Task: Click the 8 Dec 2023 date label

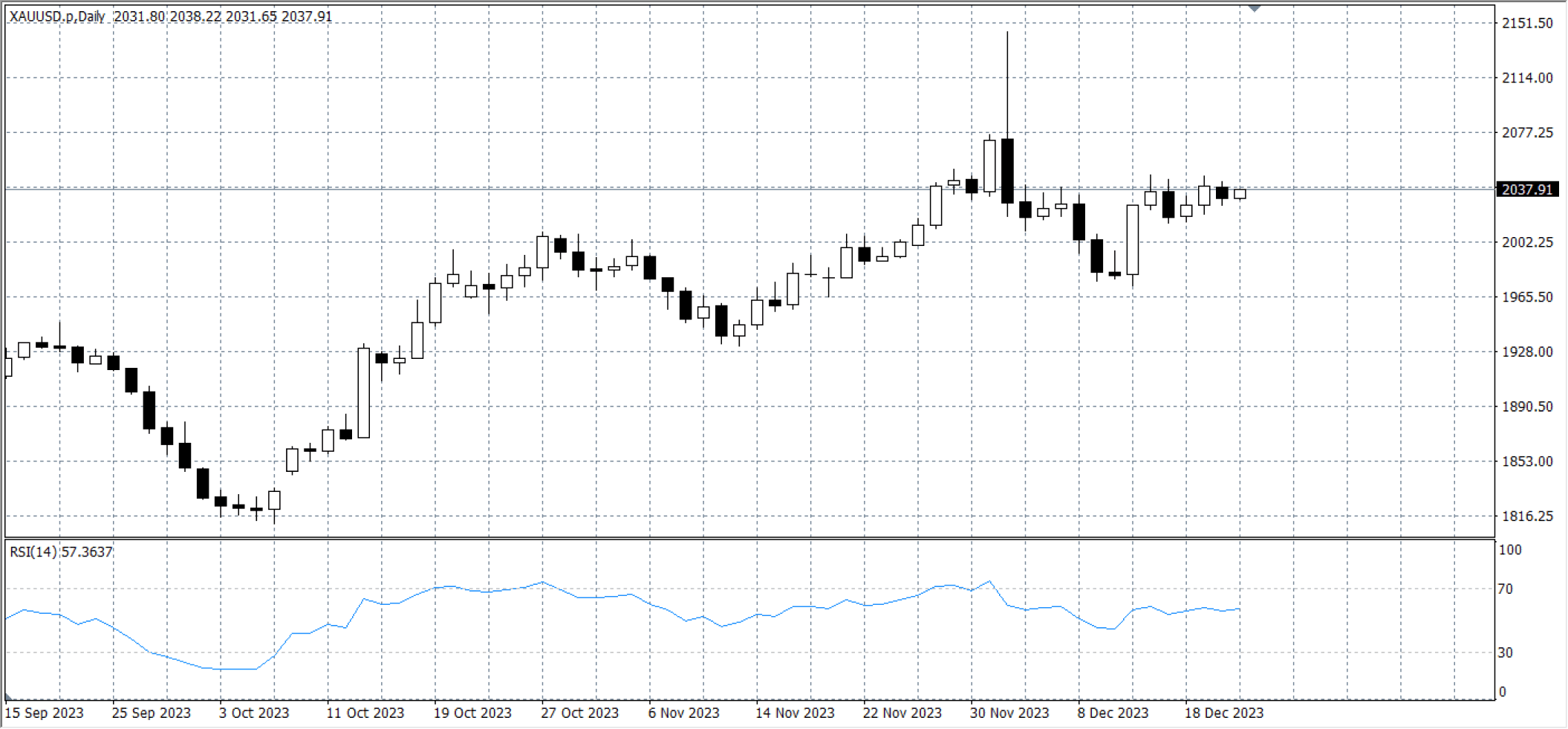Action: click(x=1113, y=713)
